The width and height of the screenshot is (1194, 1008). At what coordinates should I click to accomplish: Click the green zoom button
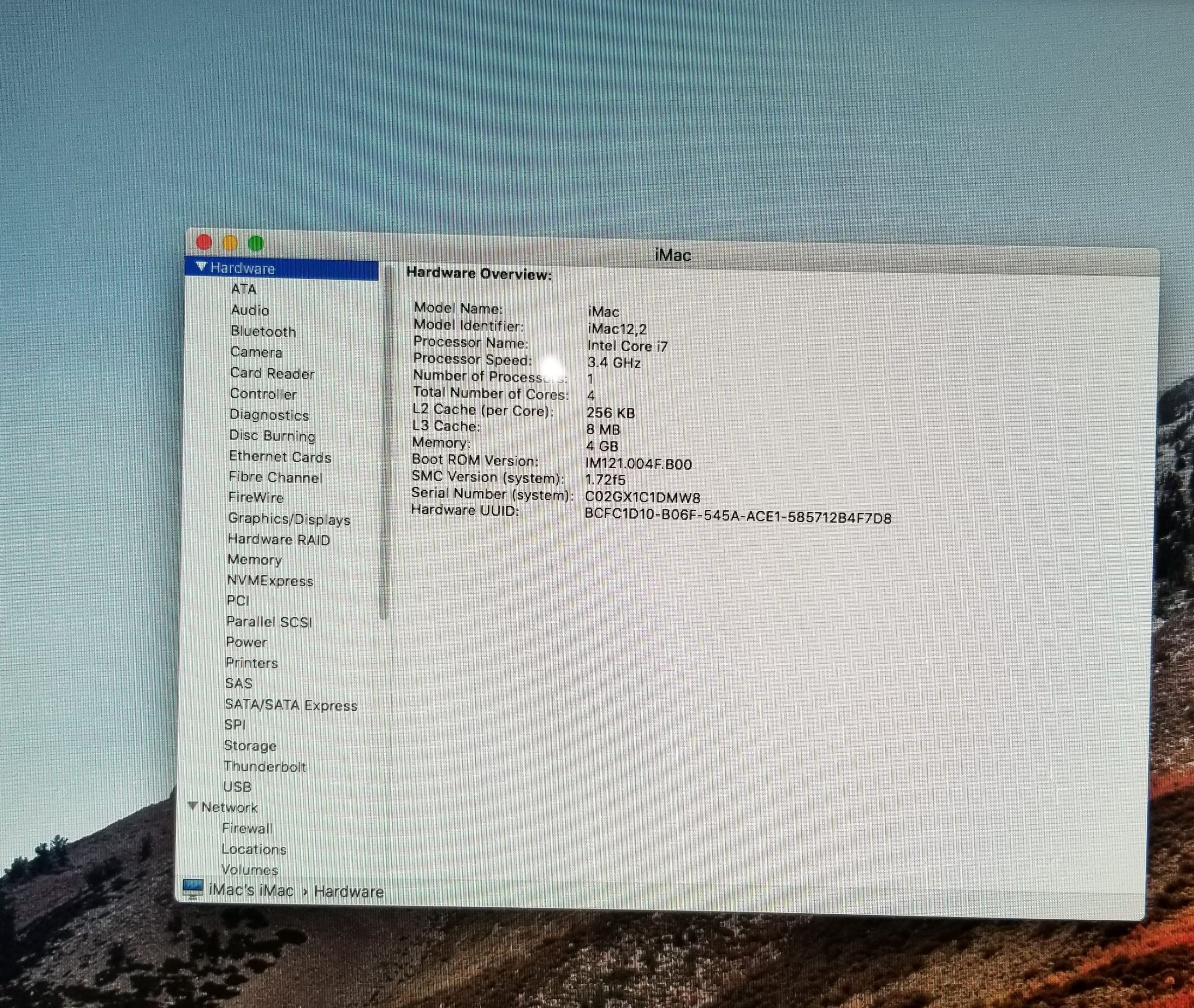pyautogui.click(x=256, y=243)
